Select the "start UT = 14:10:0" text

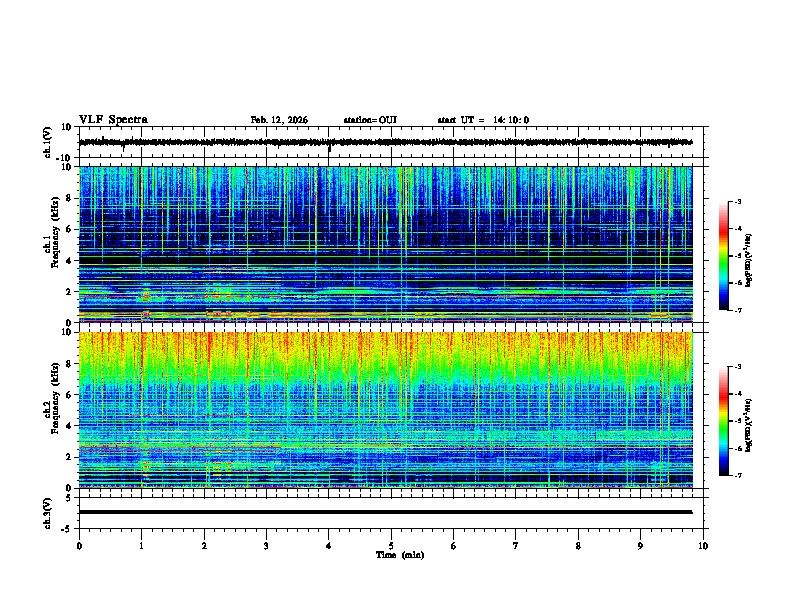point(483,120)
